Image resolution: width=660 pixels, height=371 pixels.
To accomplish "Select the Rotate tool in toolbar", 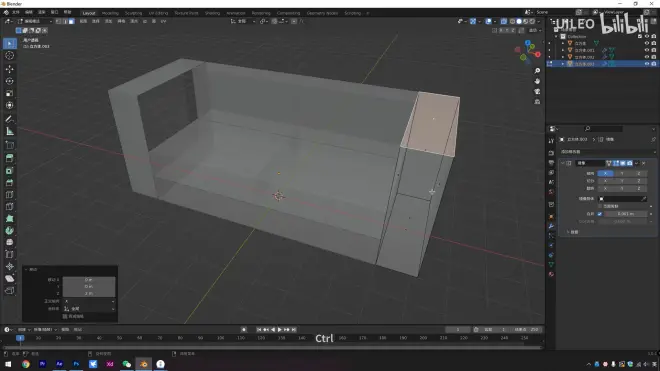I will [x=10, y=81].
